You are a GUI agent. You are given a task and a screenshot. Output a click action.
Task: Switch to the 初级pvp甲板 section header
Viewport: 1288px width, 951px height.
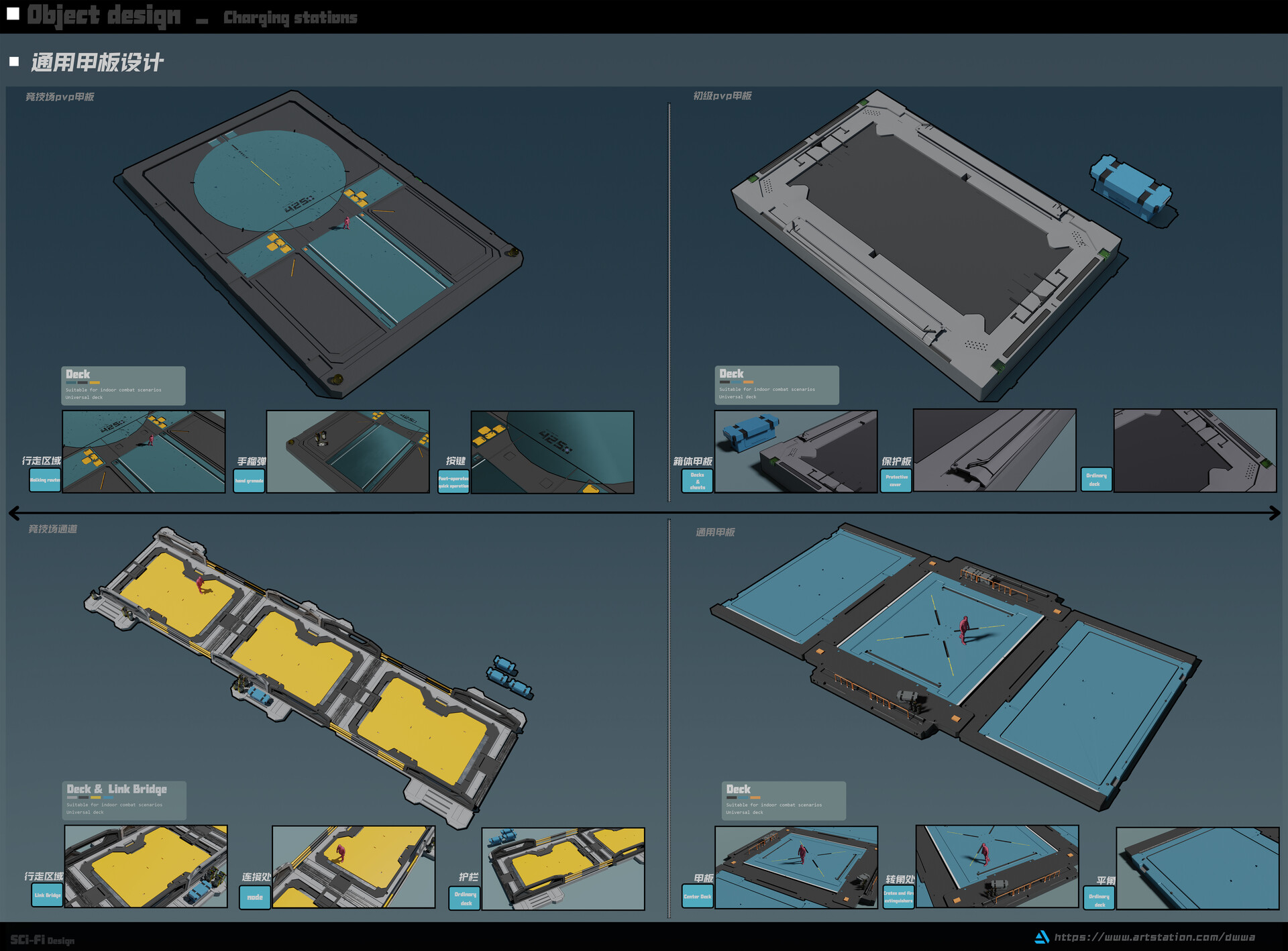point(721,96)
